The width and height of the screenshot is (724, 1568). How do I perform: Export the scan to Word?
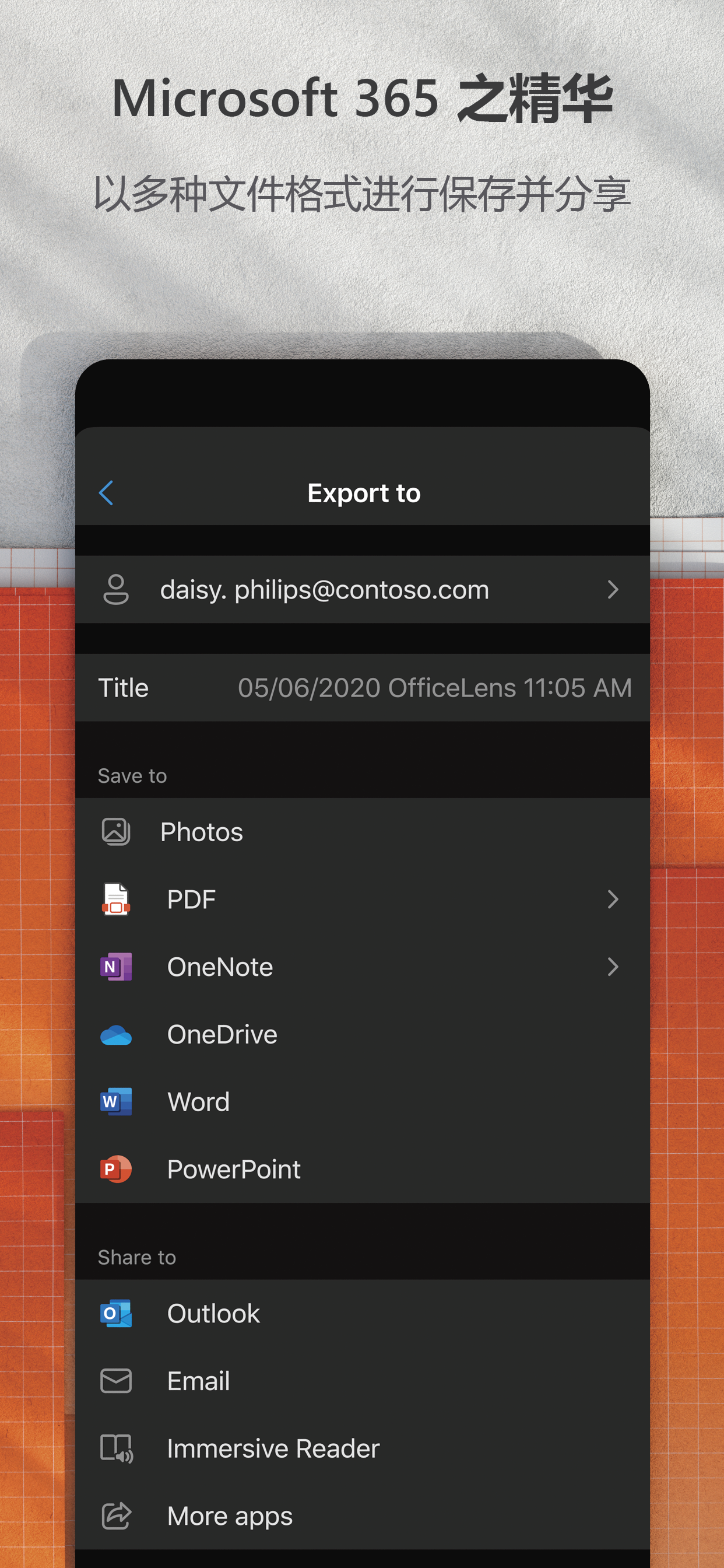click(x=363, y=1102)
